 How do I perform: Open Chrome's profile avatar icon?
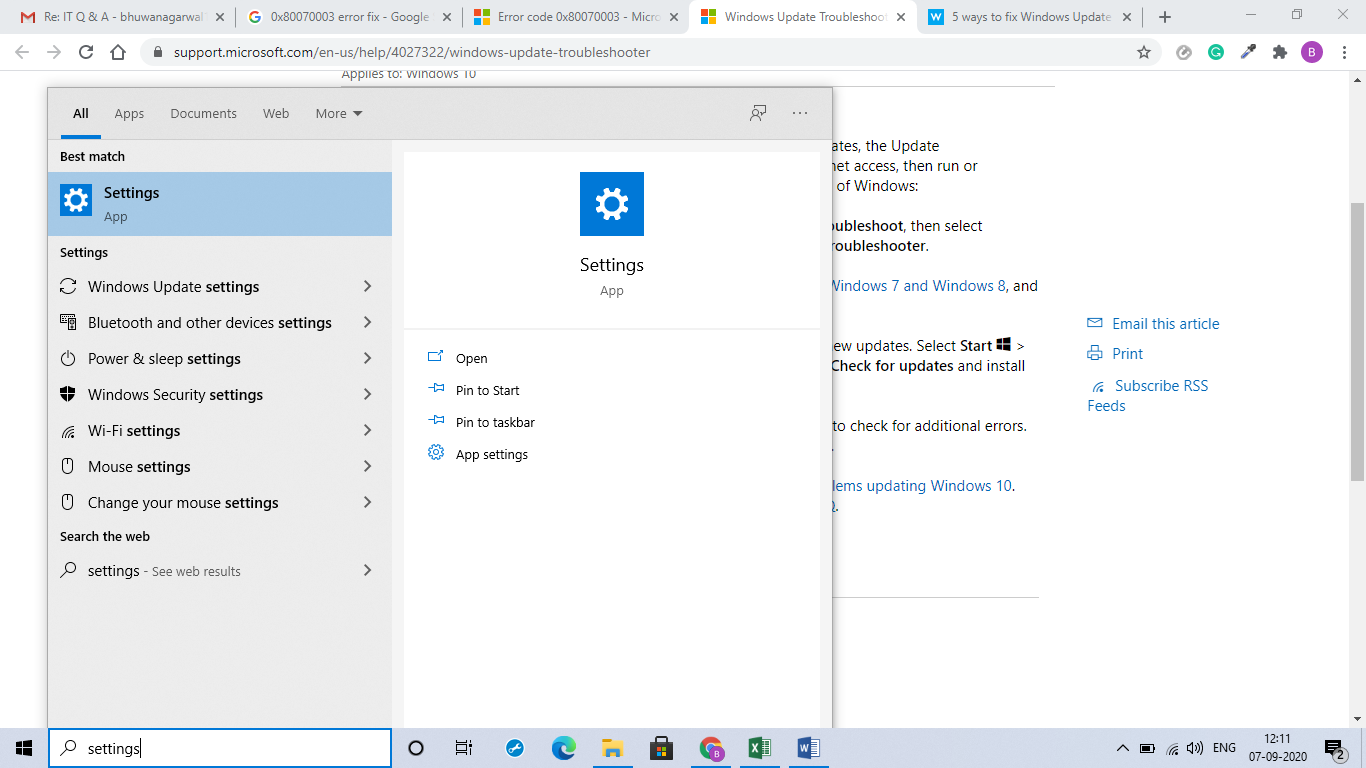click(1312, 51)
